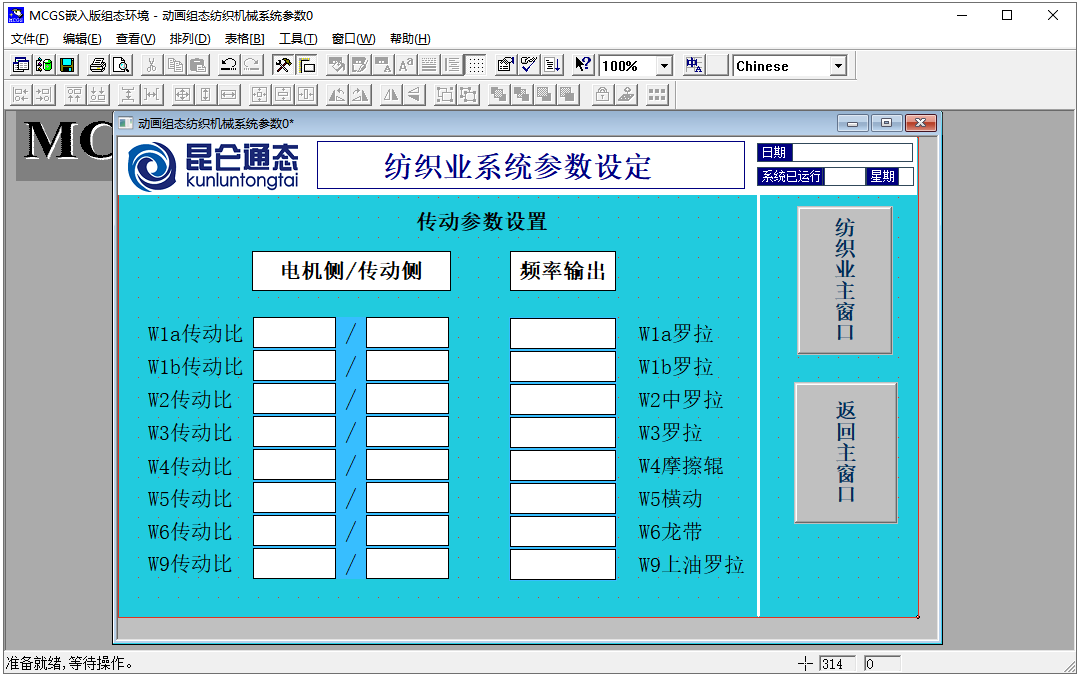Click the text alignment icon
This screenshot has width=1082, height=678.
pyautogui.click(x=452, y=66)
